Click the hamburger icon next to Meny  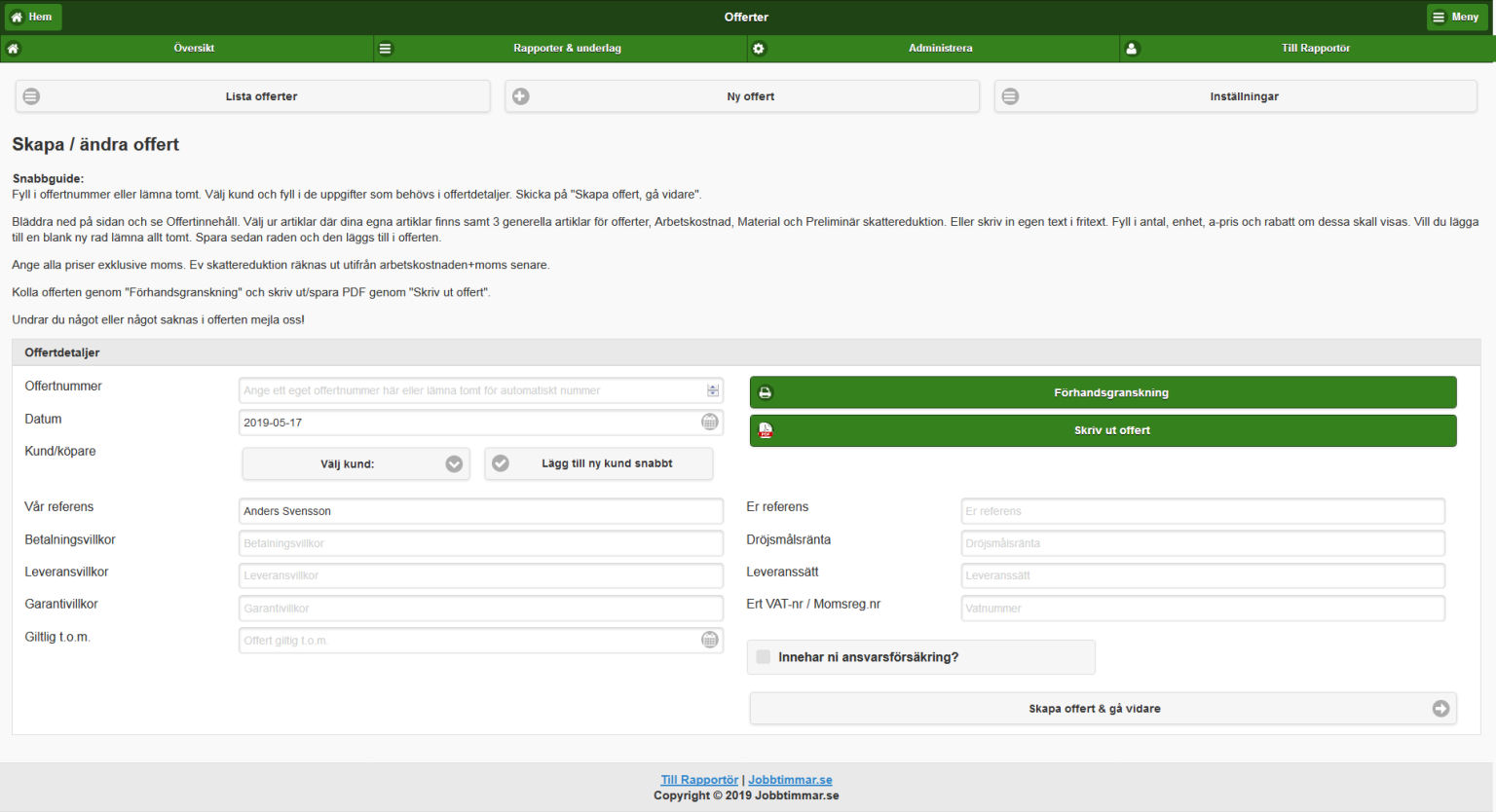[1439, 17]
